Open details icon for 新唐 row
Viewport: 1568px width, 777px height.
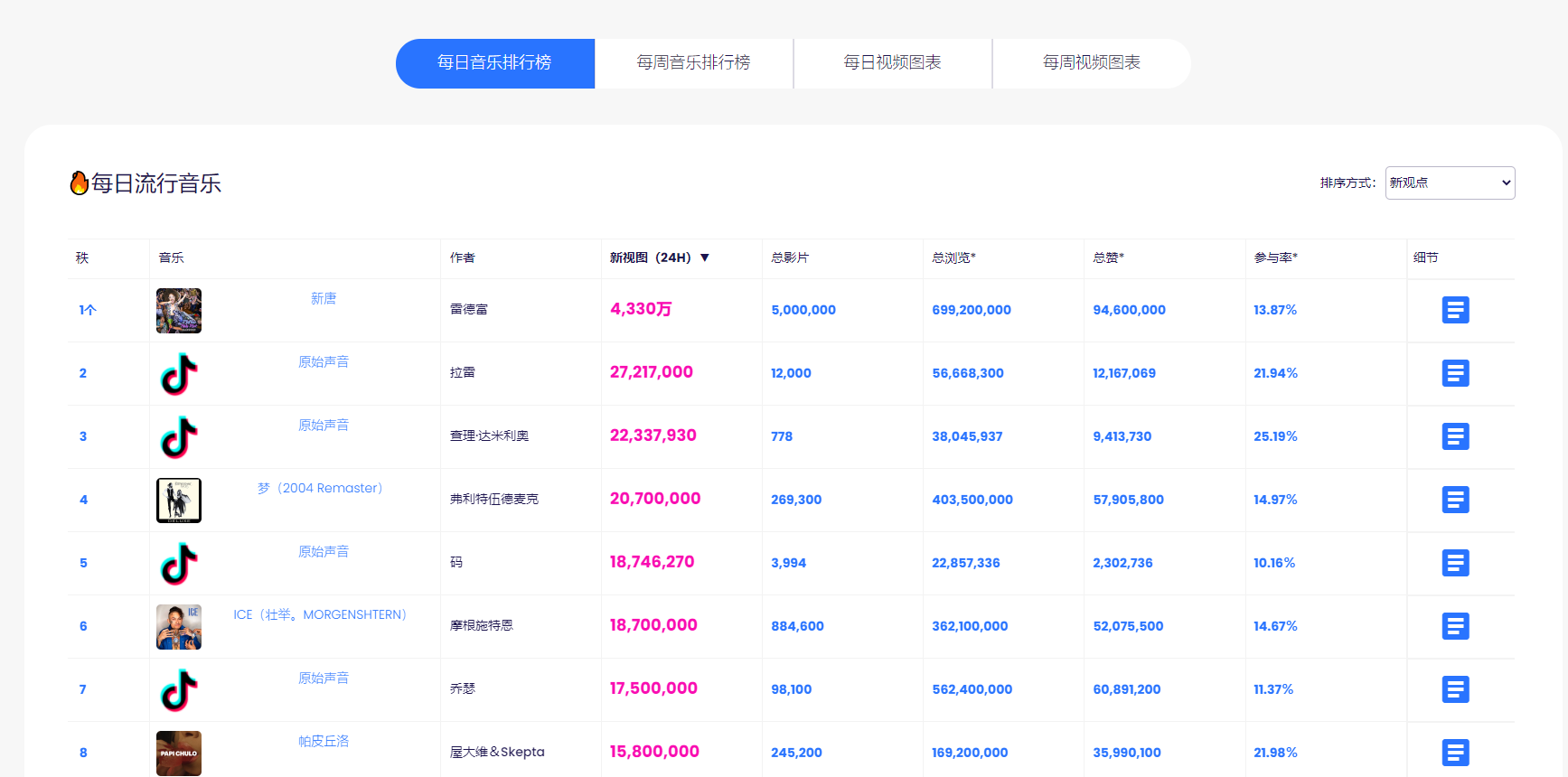click(1455, 310)
